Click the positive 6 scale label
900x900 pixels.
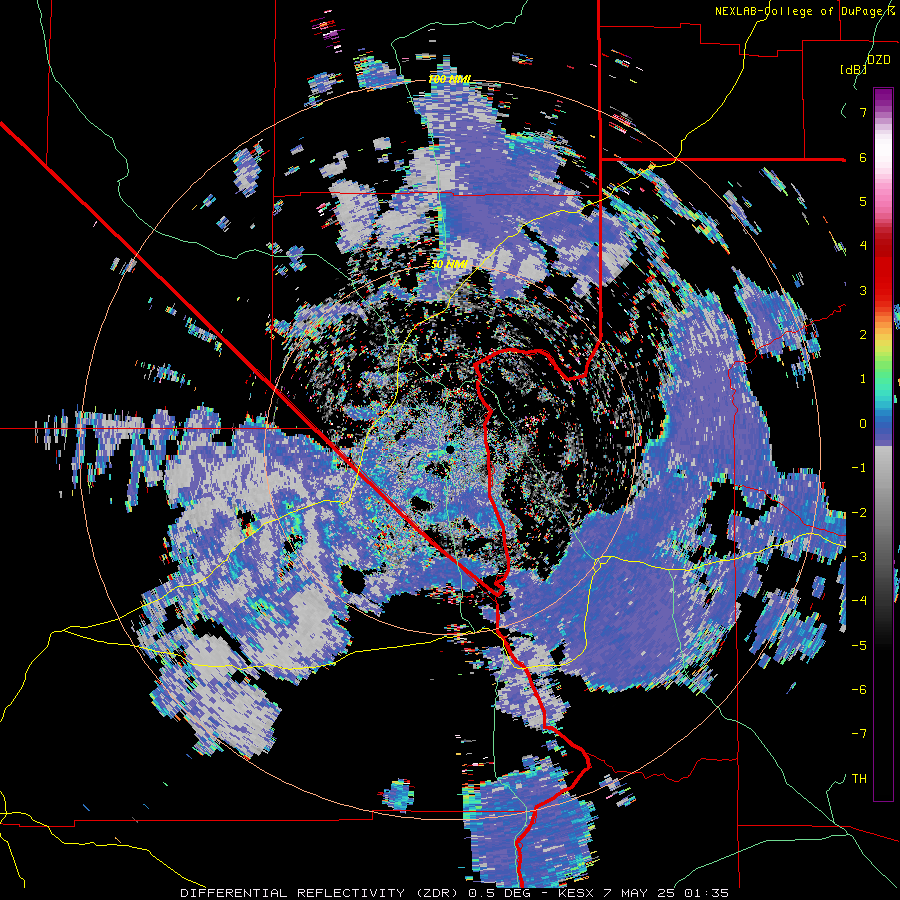[x=863, y=157]
